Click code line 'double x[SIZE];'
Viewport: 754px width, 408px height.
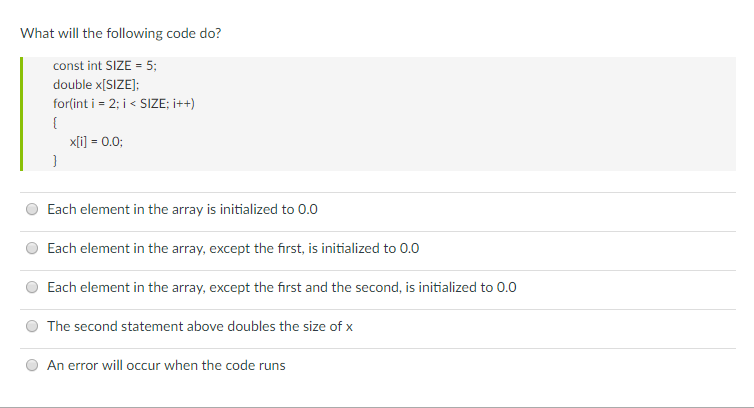click(96, 85)
